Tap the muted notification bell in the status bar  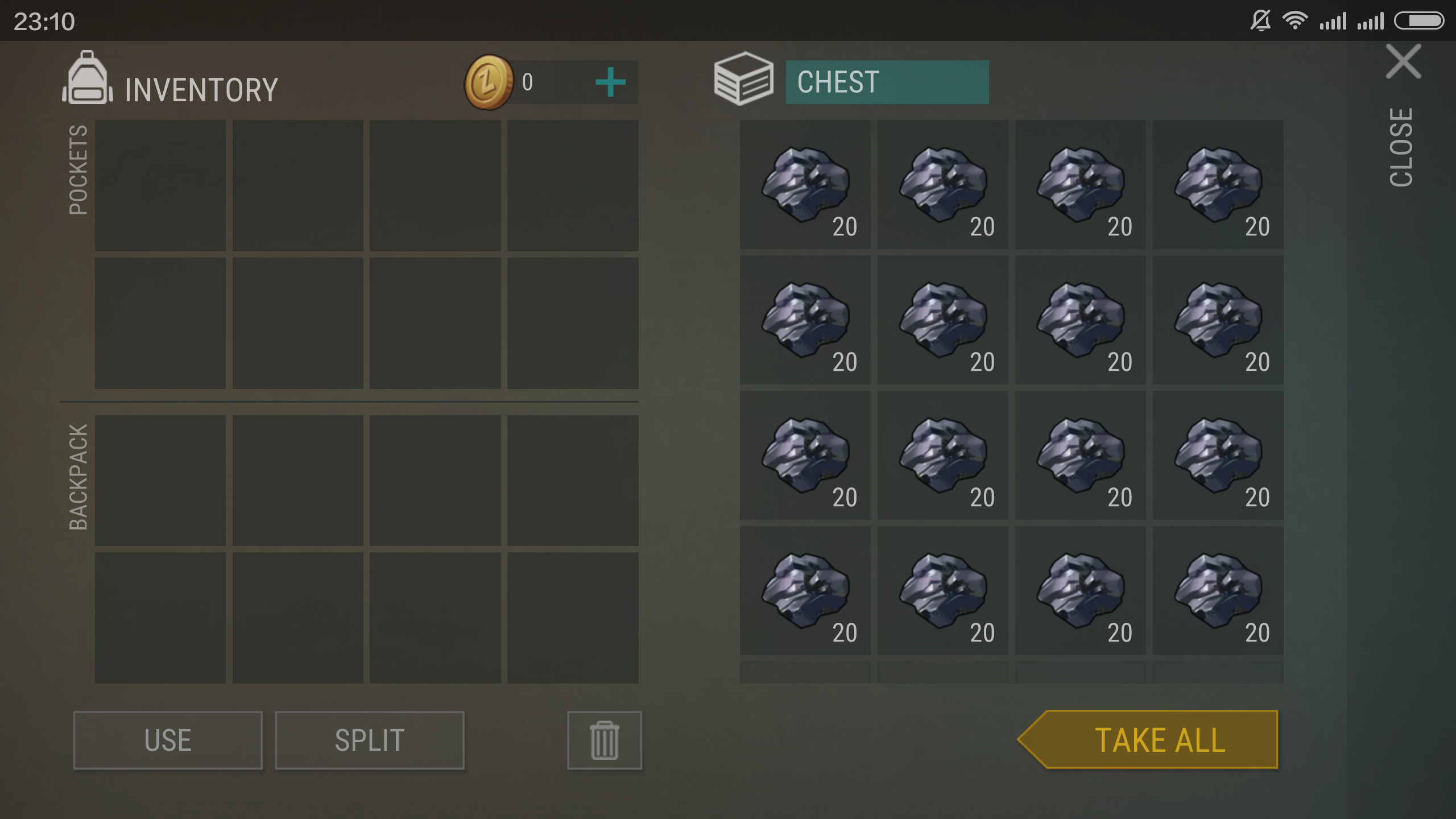(x=1260, y=21)
